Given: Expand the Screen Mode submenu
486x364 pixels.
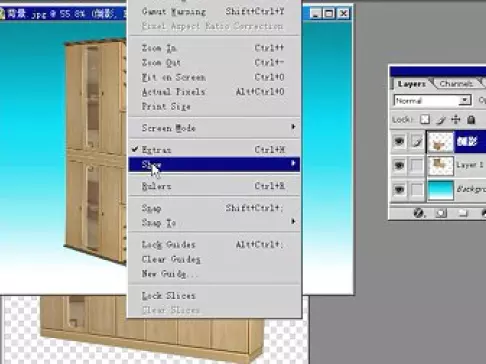Looking at the screenshot, I should point(214,128).
